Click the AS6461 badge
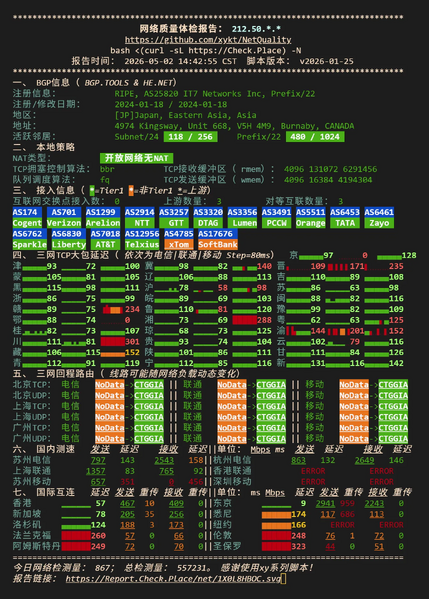 tap(379, 212)
